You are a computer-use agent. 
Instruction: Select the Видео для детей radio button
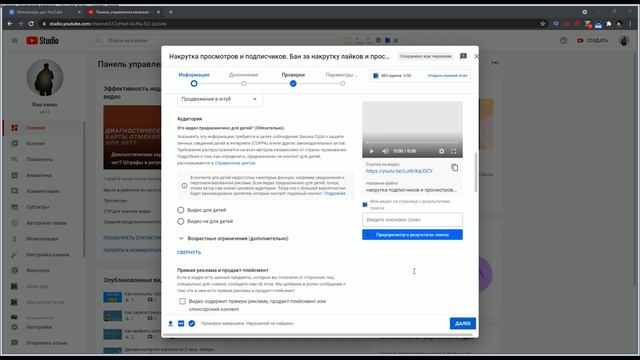click(x=181, y=210)
